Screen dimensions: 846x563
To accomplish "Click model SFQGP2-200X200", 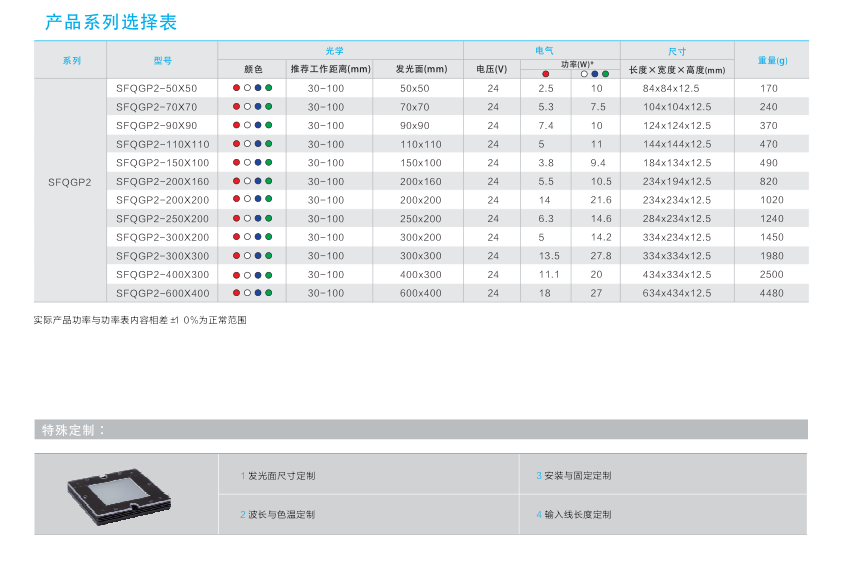I will point(162,200).
